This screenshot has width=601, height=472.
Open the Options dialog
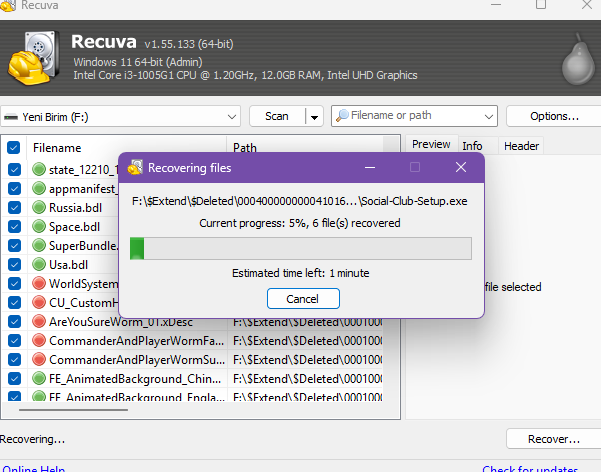coord(554,116)
